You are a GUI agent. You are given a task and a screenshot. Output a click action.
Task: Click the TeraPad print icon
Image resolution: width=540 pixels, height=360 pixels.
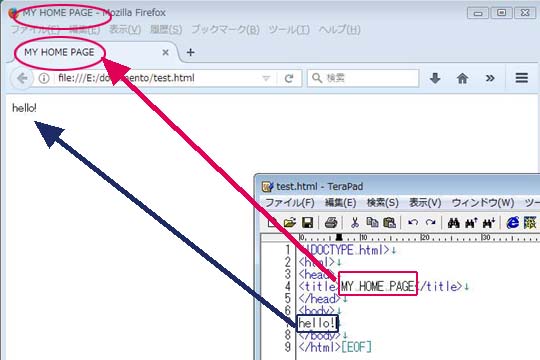331,223
